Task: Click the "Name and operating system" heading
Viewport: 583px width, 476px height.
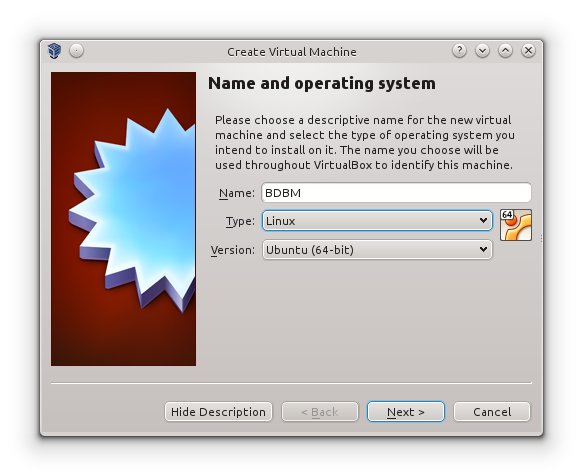Action: tap(322, 83)
